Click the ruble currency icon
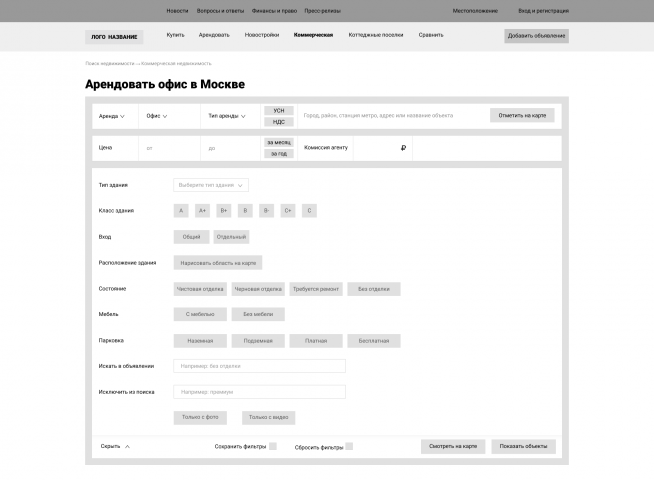 403,148
